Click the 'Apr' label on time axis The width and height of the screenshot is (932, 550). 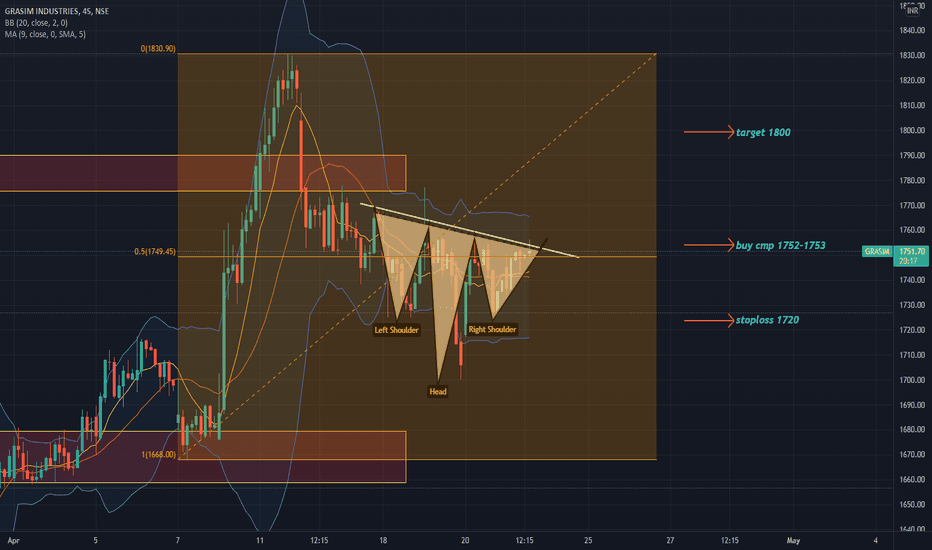coord(13,540)
